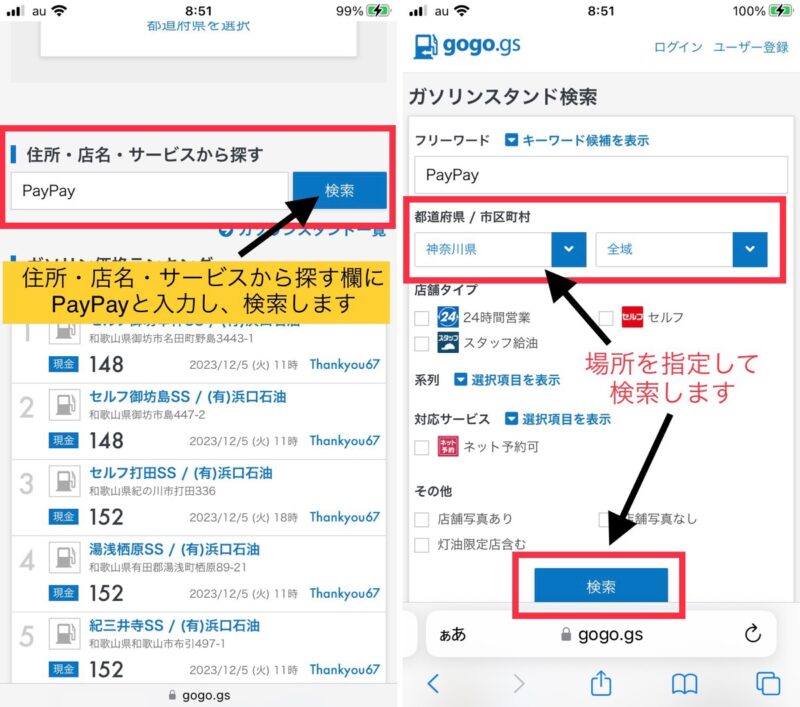Click the ネット予約 icon
This screenshot has width=800, height=707.
(447, 446)
